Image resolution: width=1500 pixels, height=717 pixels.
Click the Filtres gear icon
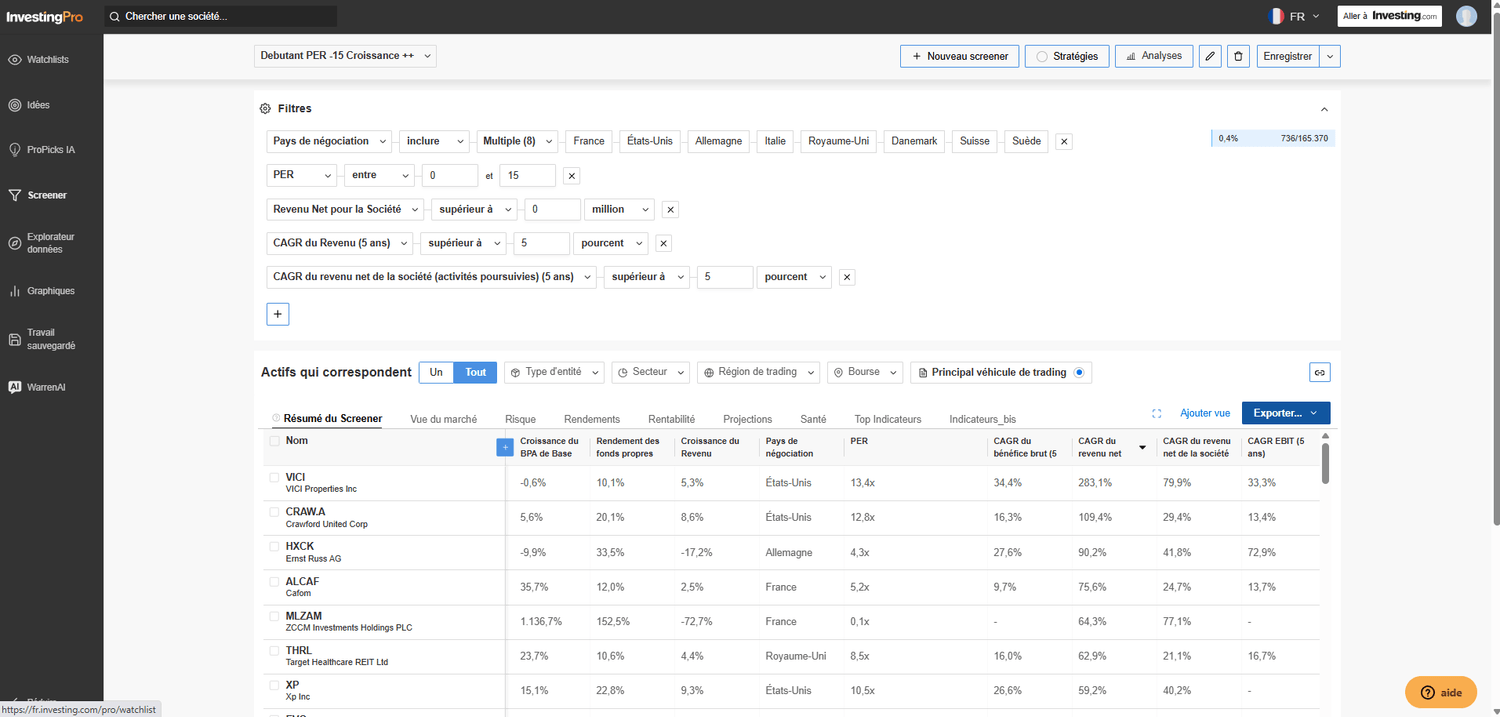pyautogui.click(x=265, y=109)
